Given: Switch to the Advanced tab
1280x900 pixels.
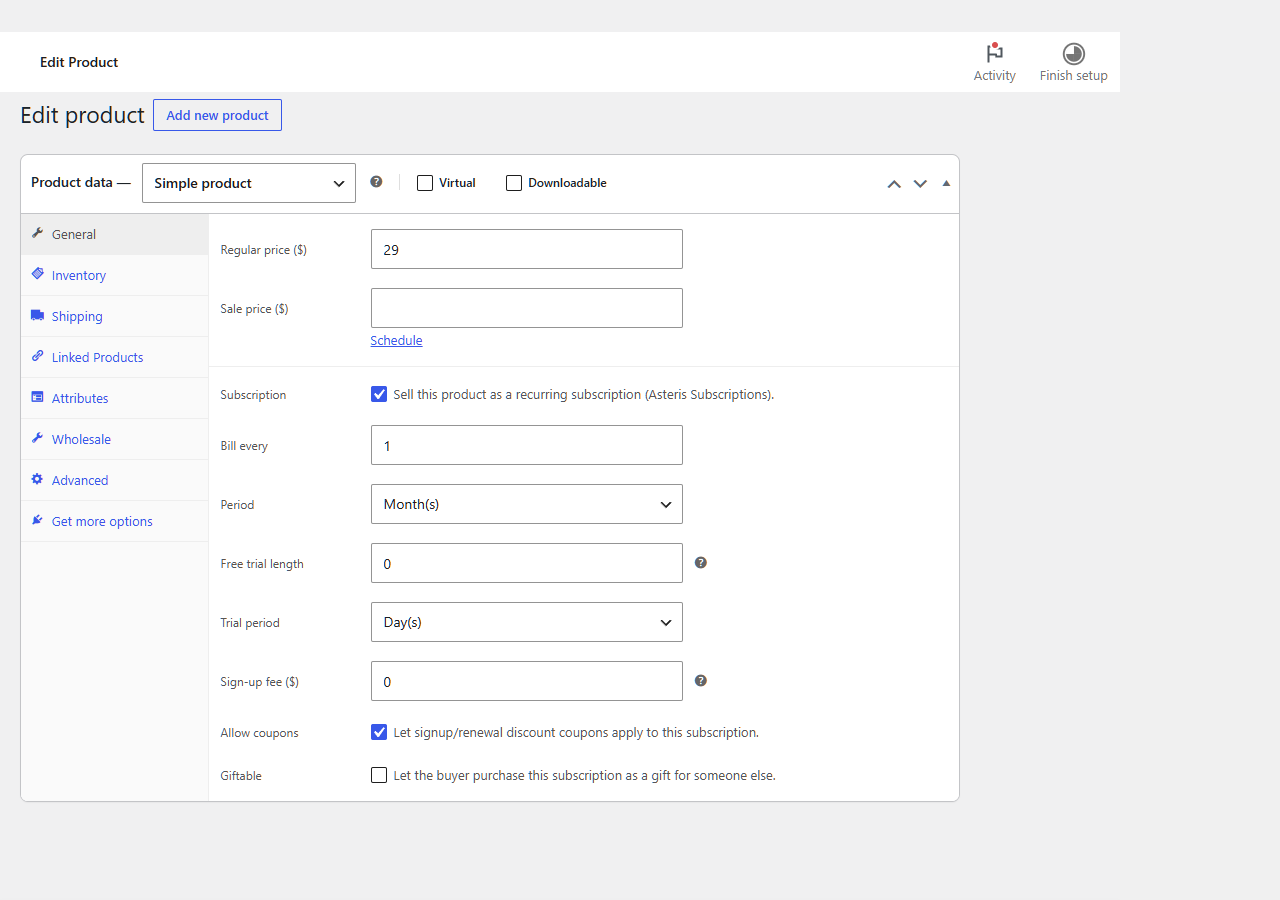Looking at the screenshot, I should click(x=115, y=480).
